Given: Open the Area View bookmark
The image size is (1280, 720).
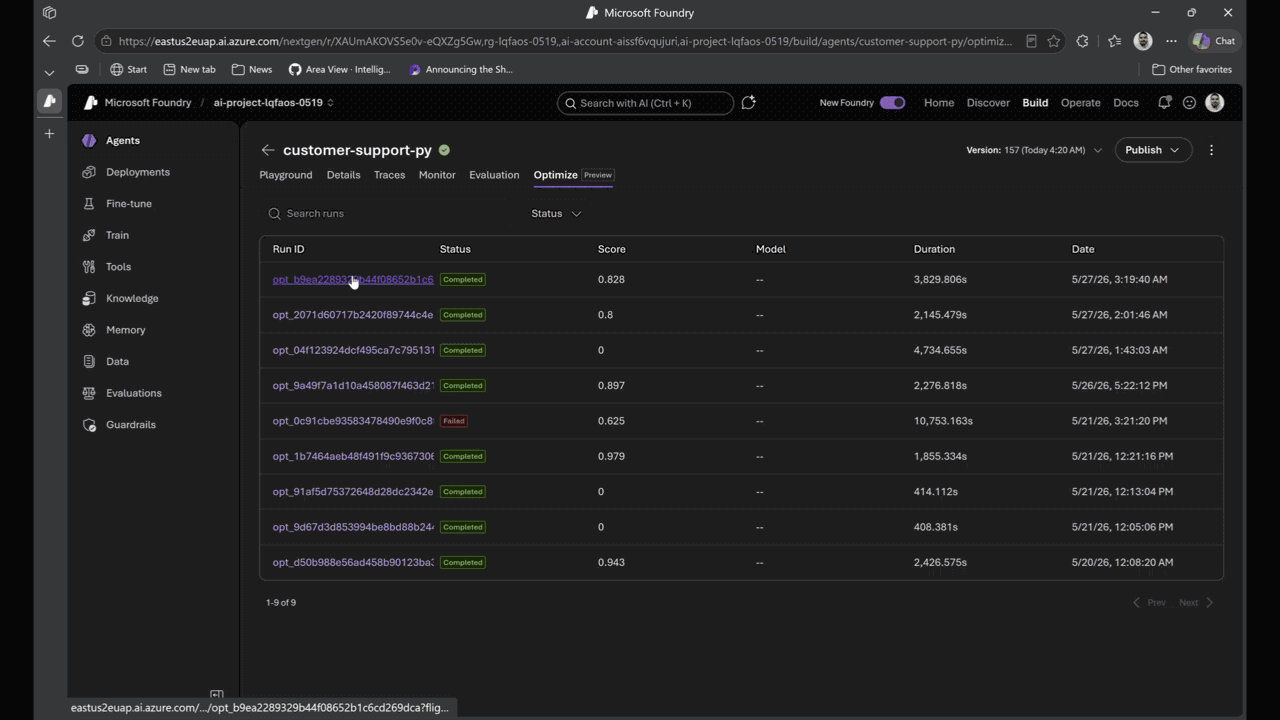Looking at the screenshot, I should tap(340, 70).
